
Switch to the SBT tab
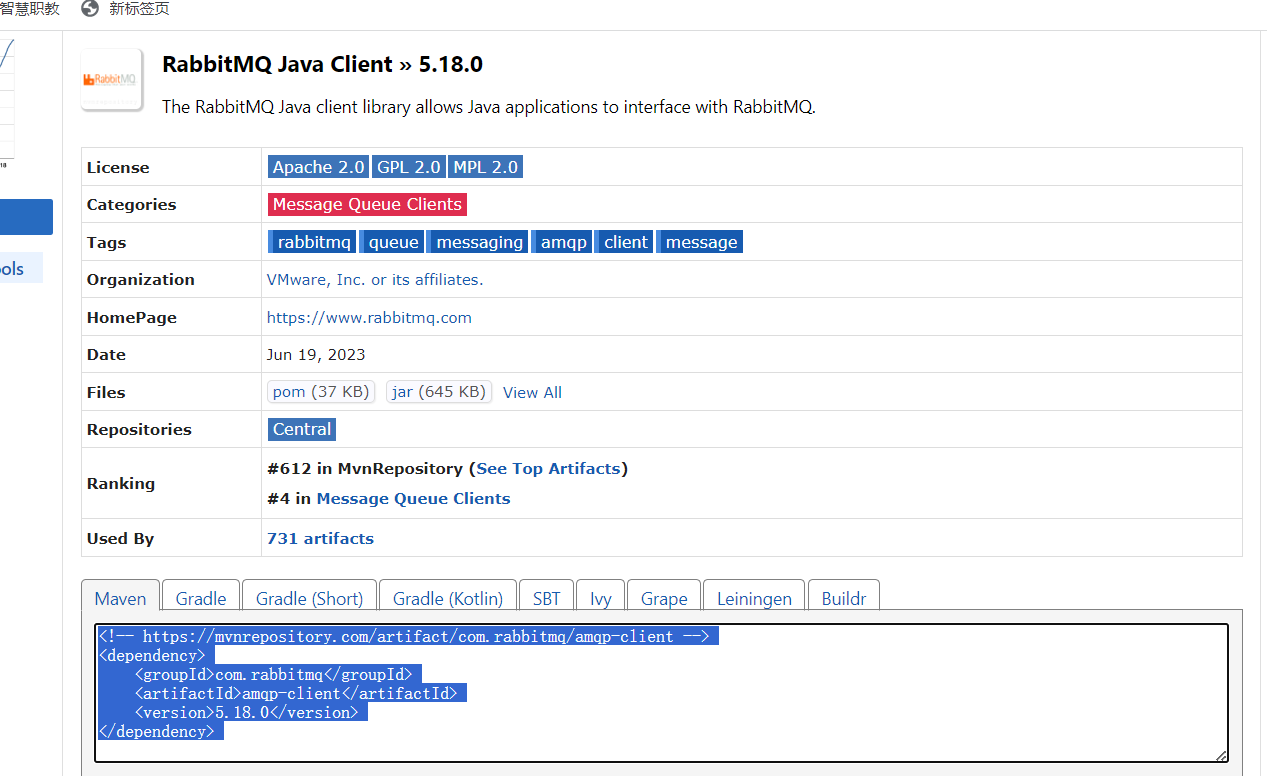[547, 598]
